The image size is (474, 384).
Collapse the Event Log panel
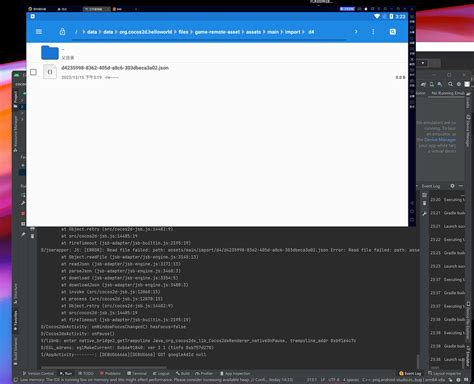click(x=461, y=186)
